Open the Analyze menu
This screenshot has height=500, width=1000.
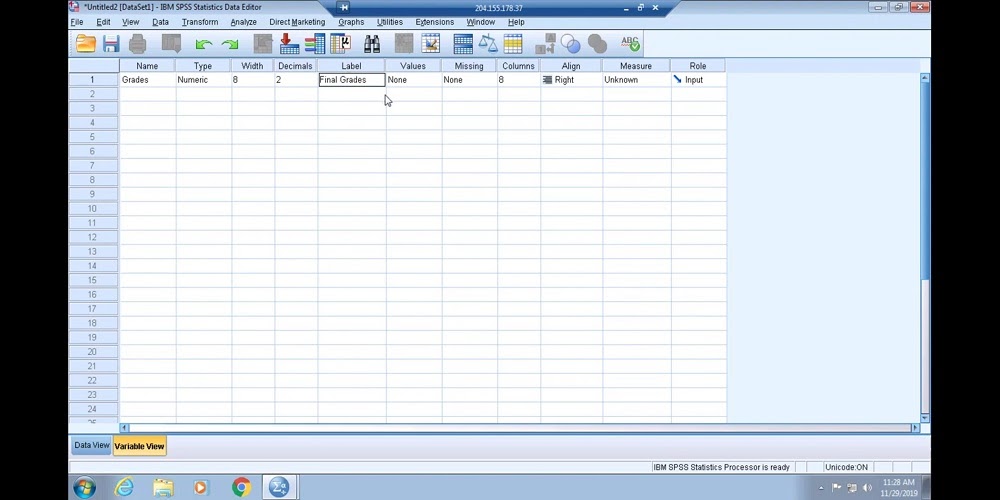pos(243,22)
